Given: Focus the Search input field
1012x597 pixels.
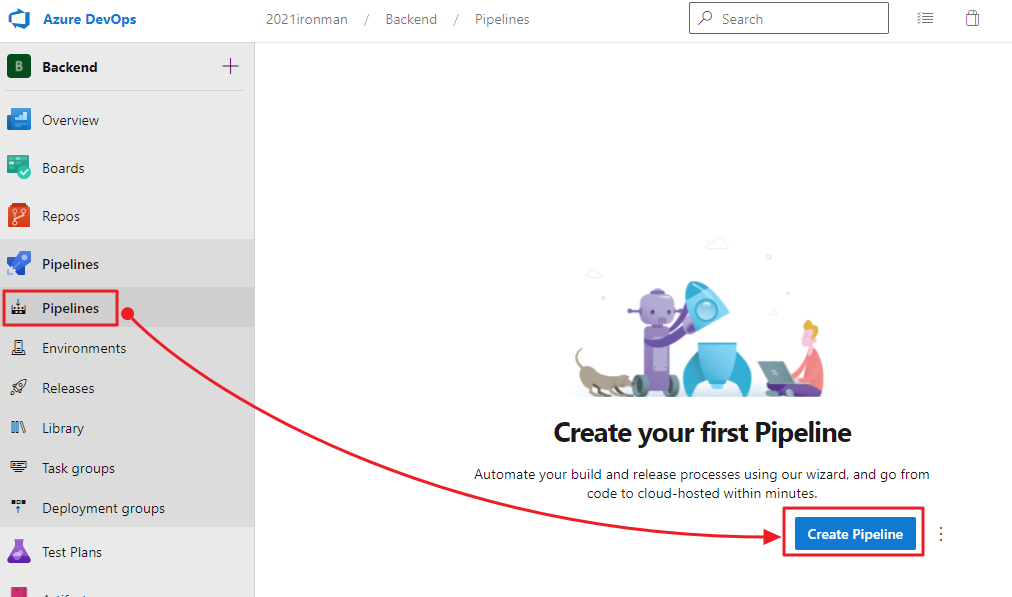Looking at the screenshot, I should (x=789, y=18).
